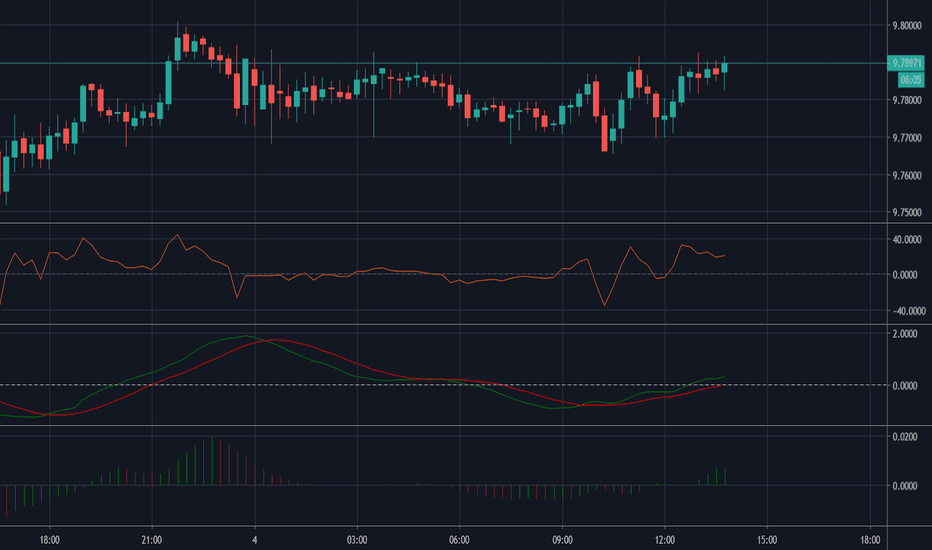932x550 pixels.
Task: Click the 18:00 time label at left
Action: pos(49,540)
